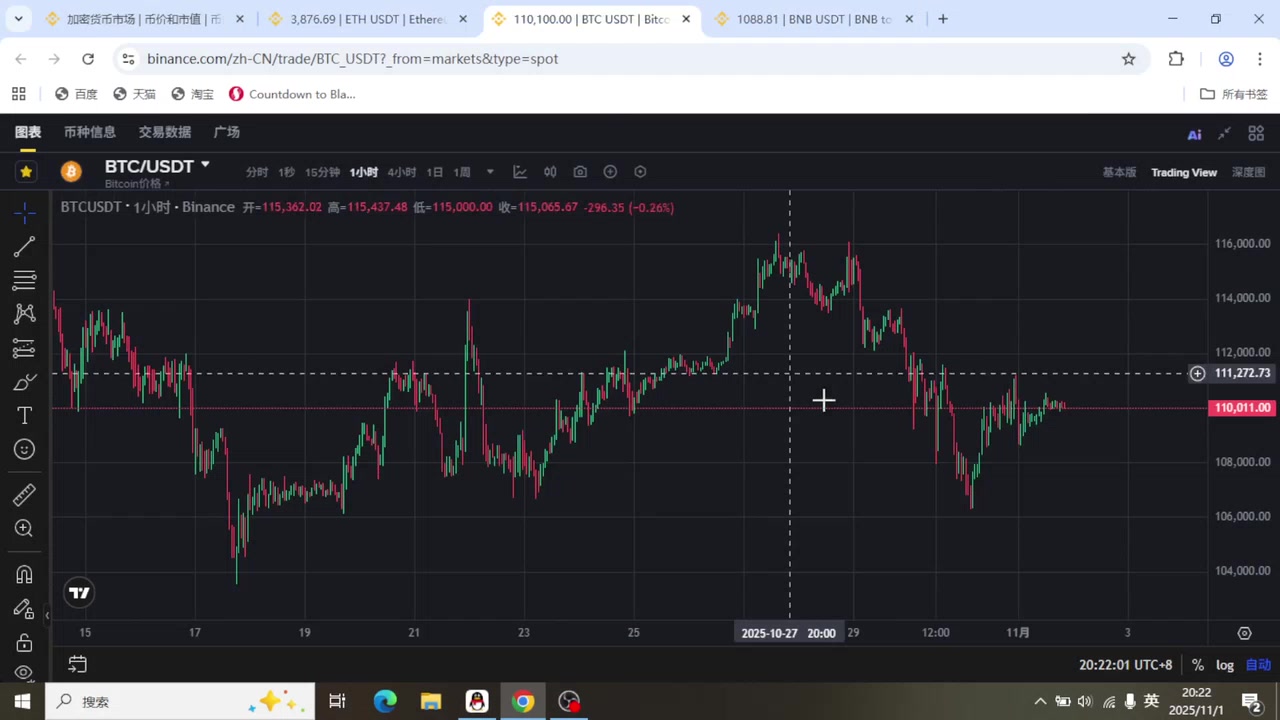The height and width of the screenshot is (720, 1280).
Task: Select the trend line drawing tool
Action: [25, 245]
